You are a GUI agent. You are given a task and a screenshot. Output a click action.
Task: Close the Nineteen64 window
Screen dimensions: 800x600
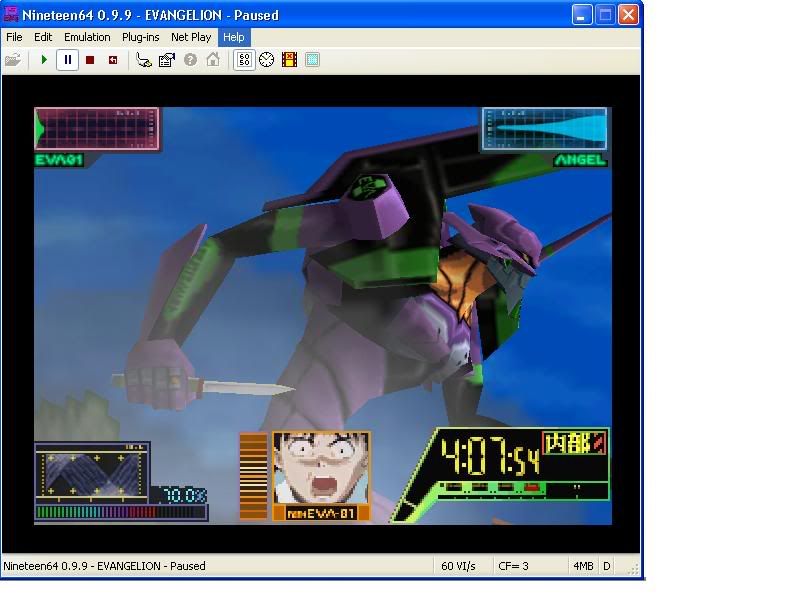[629, 15]
